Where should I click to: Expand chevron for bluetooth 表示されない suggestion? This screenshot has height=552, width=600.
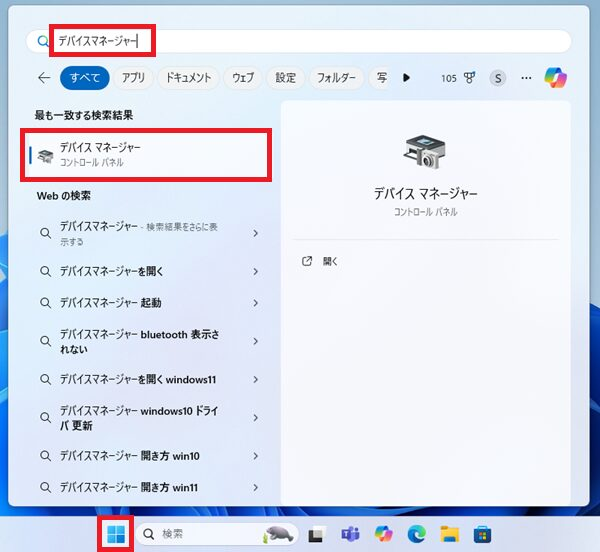coord(256,341)
